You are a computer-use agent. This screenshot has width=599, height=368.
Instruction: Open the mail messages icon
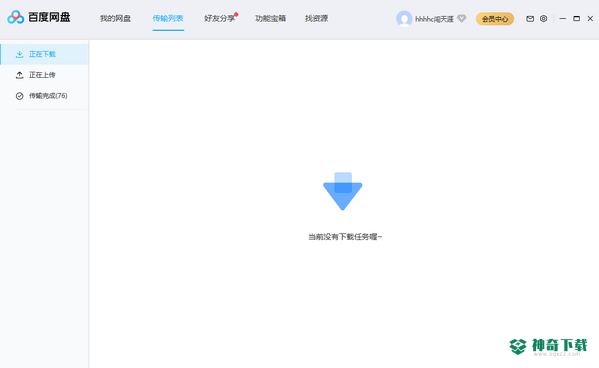530,18
